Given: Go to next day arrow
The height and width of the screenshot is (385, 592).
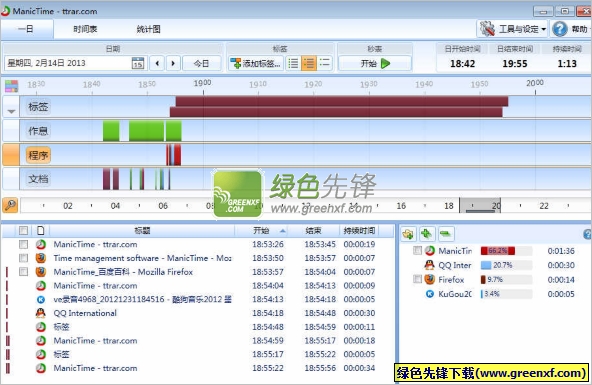Looking at the screenshot, I should coord(173,63).
